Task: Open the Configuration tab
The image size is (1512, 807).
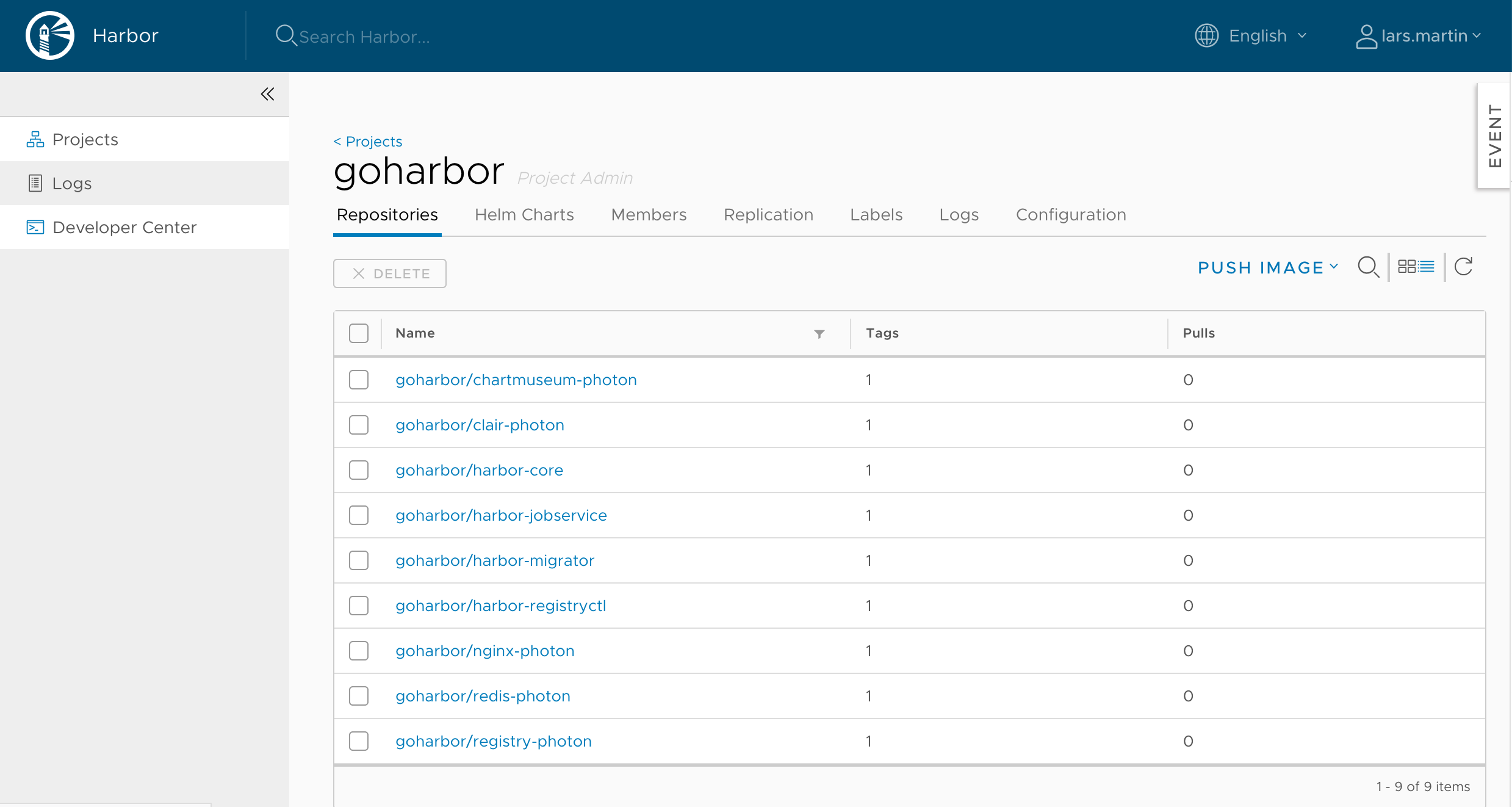Action: (x=1071, y=215)
